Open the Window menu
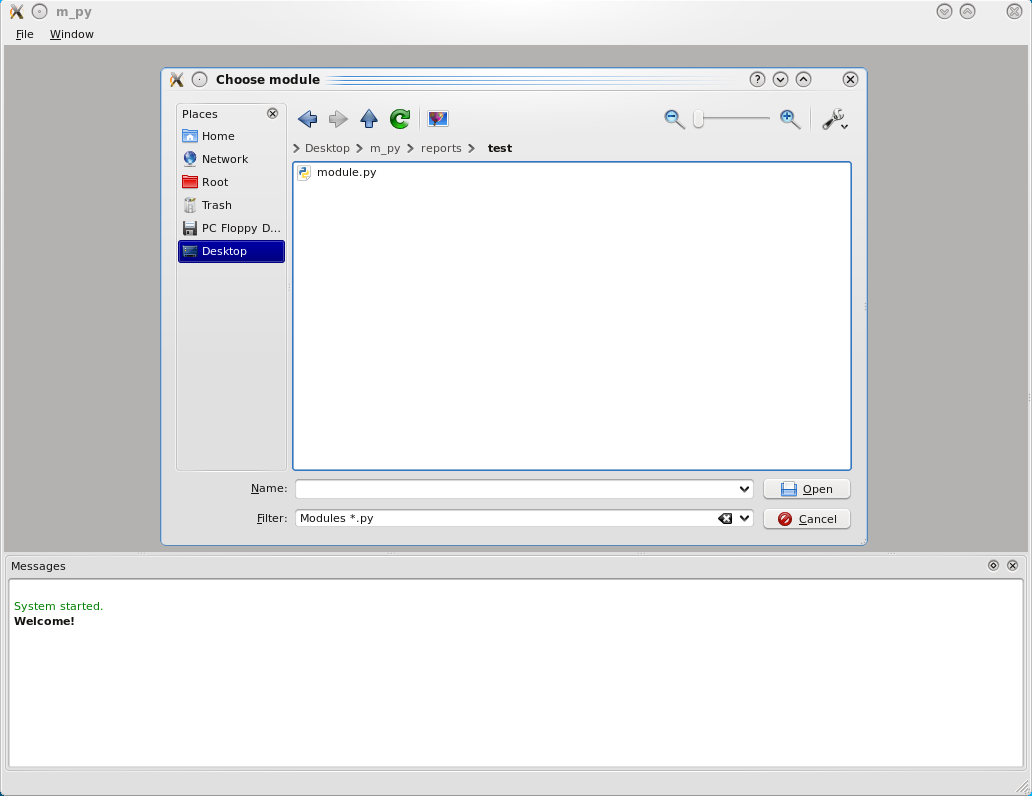The height and width of the screenshot is (796, 1032). click(x=72, y=34)
